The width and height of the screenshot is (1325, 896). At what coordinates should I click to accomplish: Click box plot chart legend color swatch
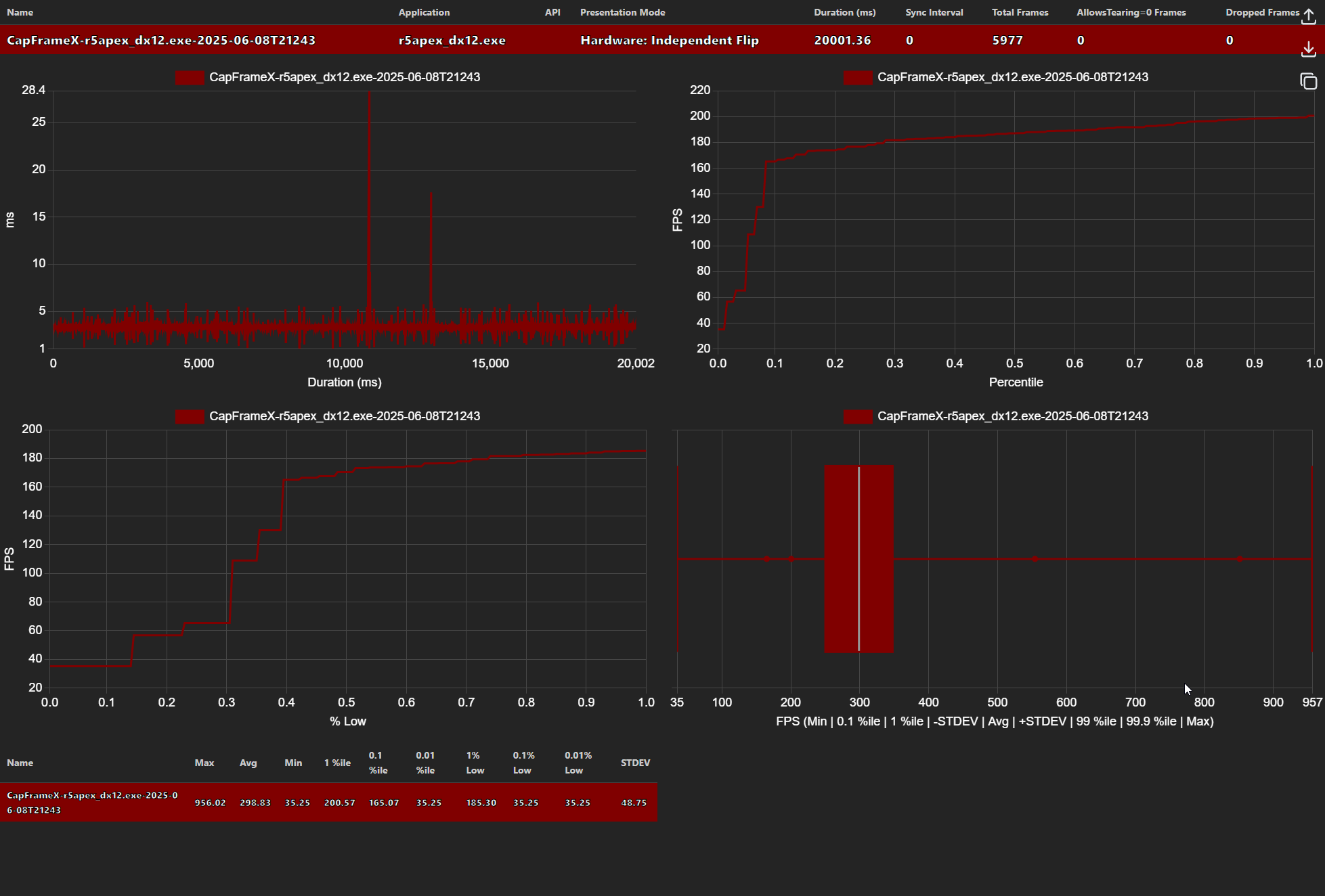point(858,416)
